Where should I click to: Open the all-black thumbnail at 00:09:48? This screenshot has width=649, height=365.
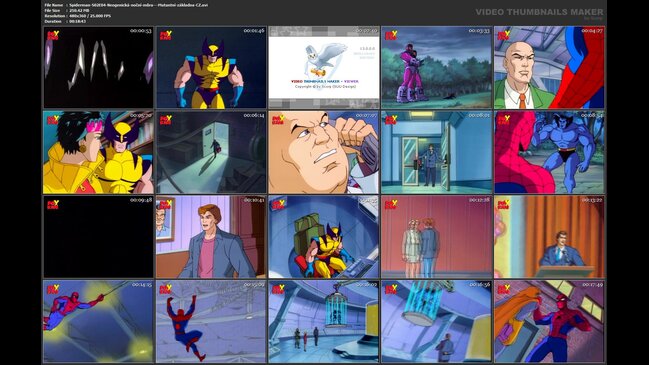[98, 237]
